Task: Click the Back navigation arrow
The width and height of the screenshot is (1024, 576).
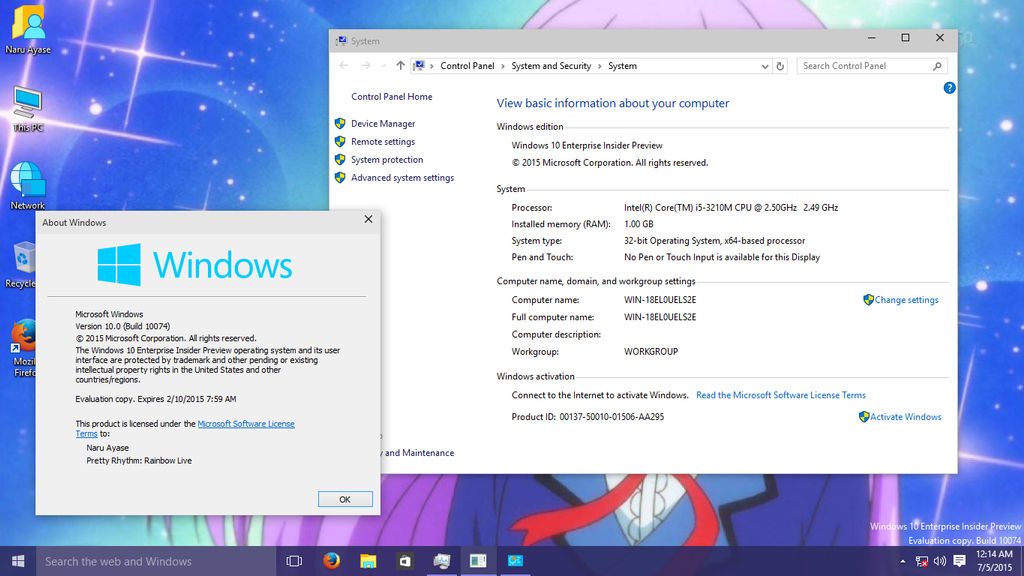Action: [344, 66]
